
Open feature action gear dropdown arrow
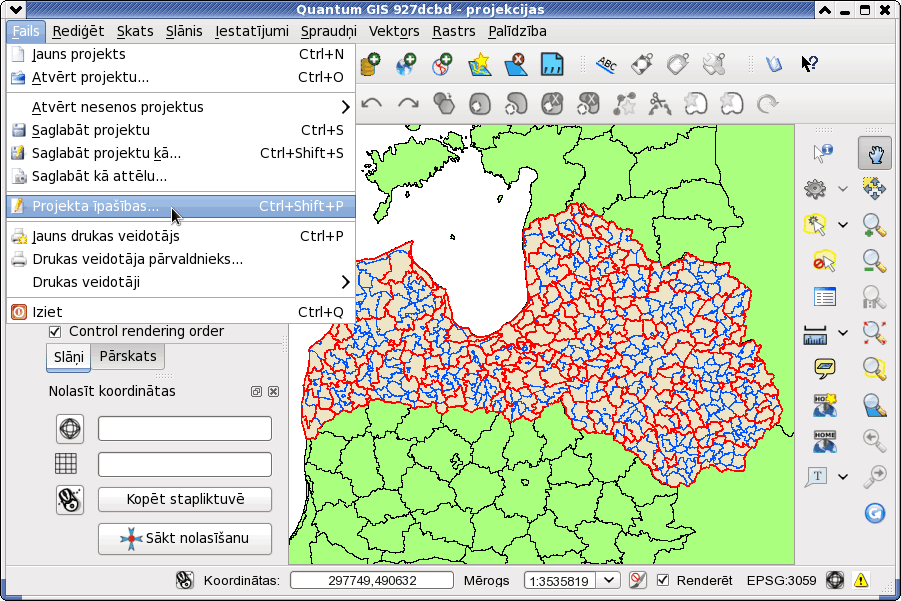click(x=842, y=188)
